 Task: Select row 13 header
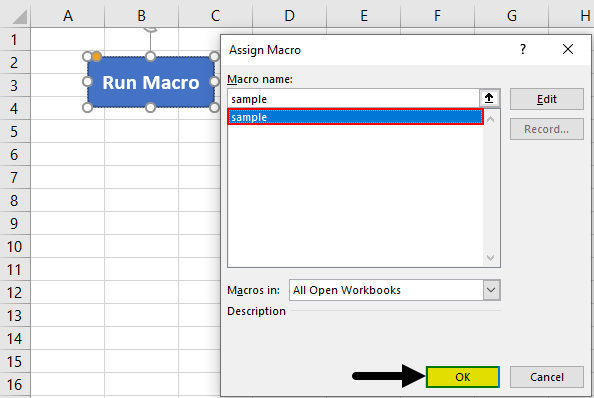[14, 315]
